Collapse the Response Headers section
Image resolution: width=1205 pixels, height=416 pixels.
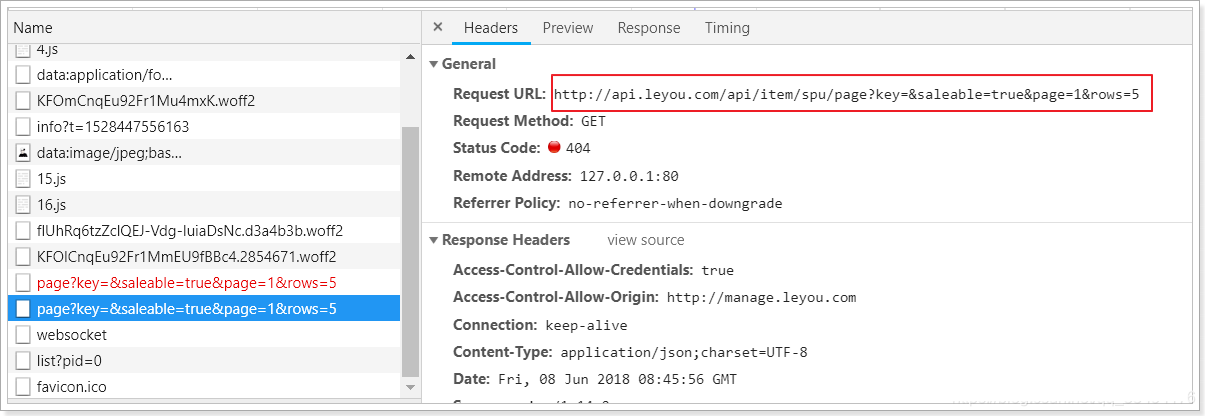point(434,240)
